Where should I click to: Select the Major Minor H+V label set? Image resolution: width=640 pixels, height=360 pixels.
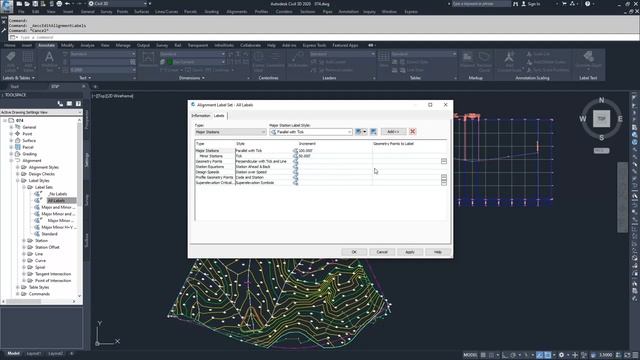point(59,227)
